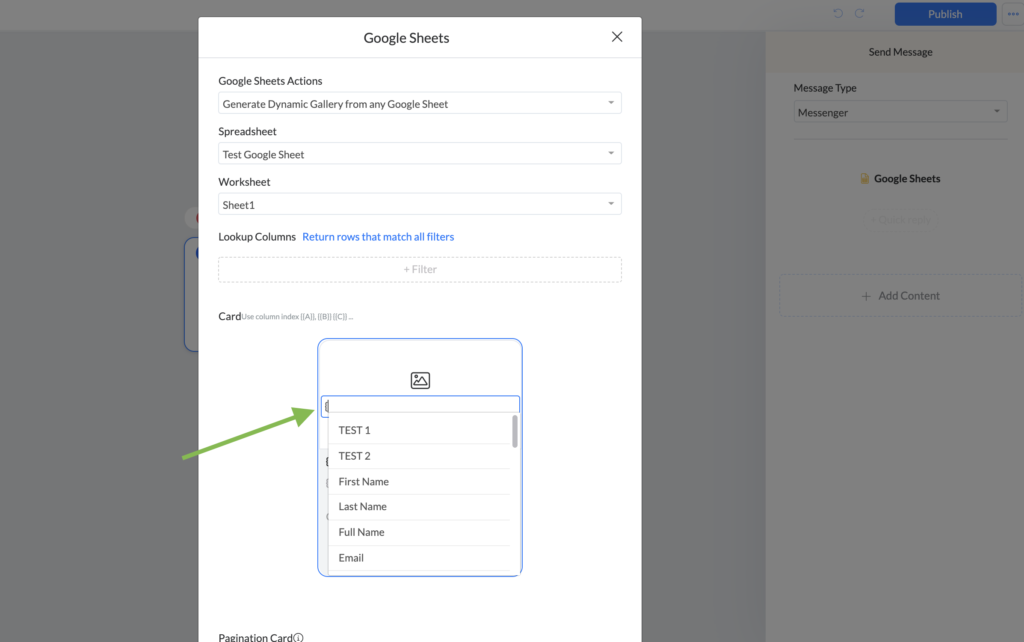The width and height of the screenshot is (1024, 642).
Task: Click the Publish button
Action: 944,14
